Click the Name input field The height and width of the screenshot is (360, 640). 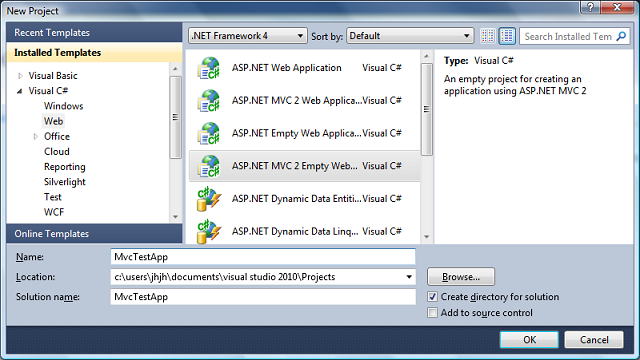coord(263,257)
